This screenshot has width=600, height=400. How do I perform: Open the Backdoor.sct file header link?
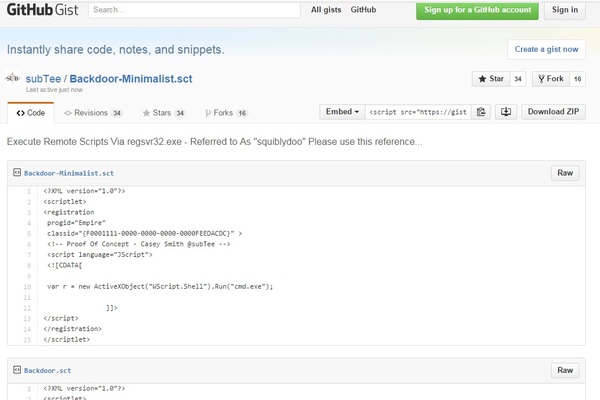click(47, 371)
